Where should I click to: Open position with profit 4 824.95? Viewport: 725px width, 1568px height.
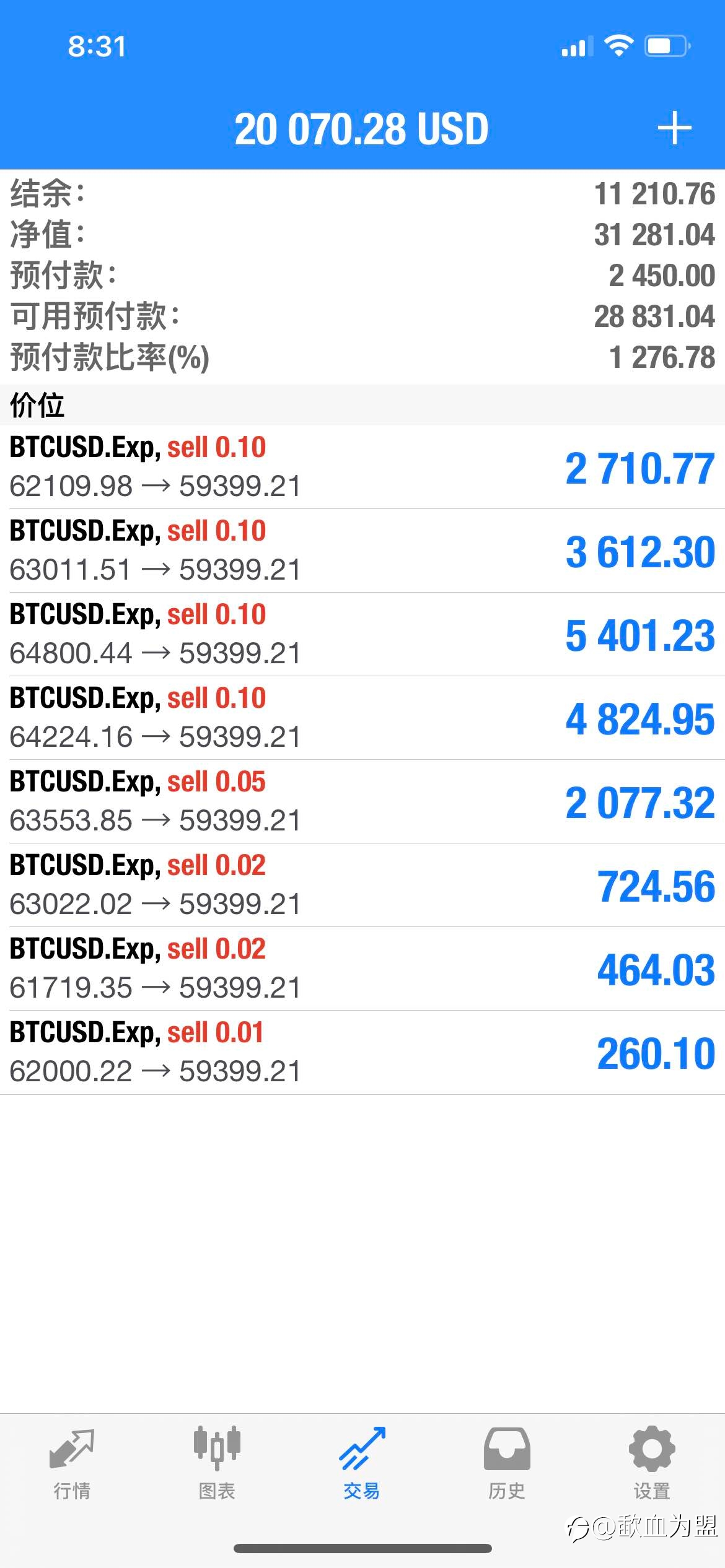pos(362,718)
